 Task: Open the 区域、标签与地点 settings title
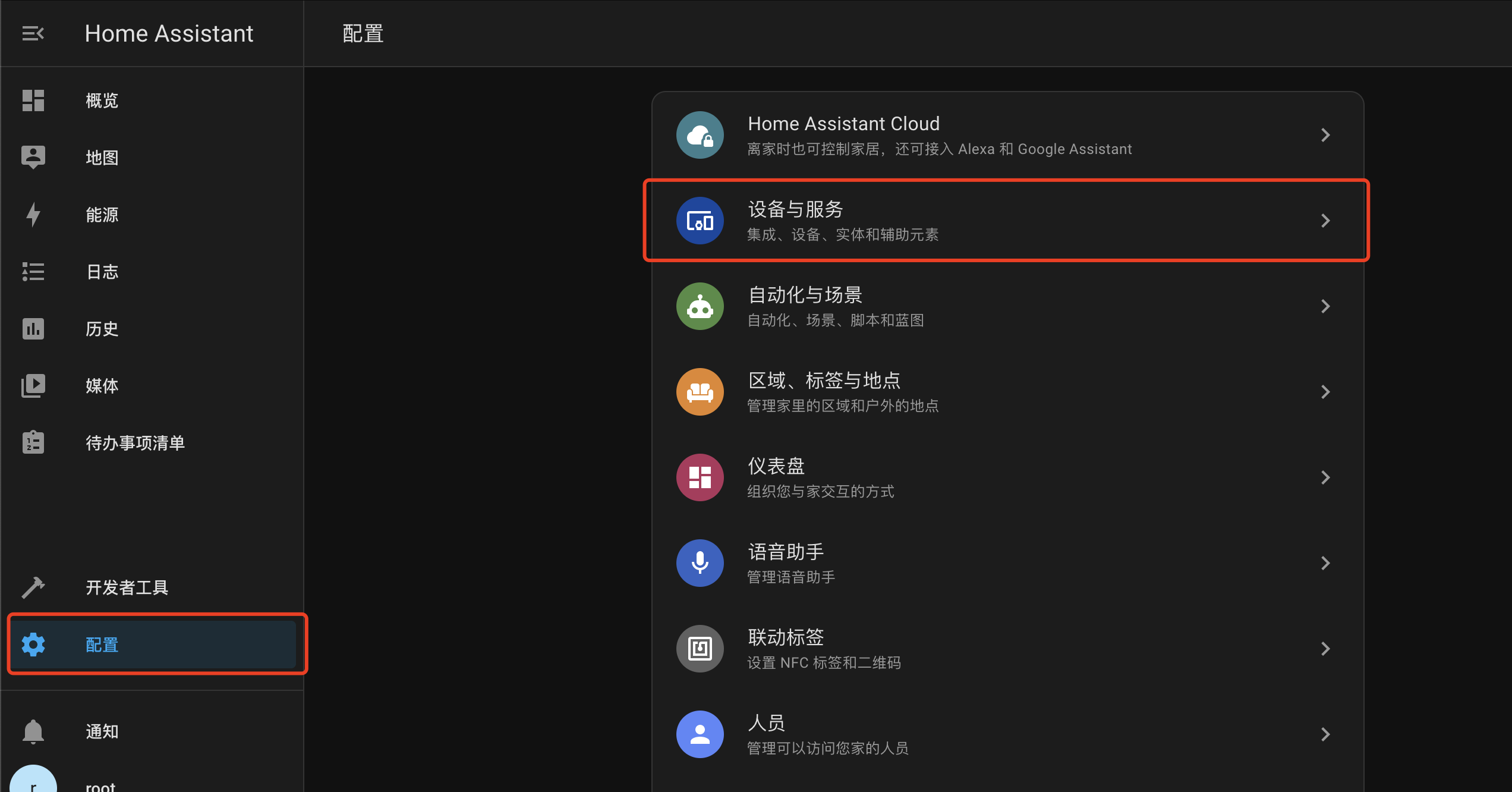[824, 381]
